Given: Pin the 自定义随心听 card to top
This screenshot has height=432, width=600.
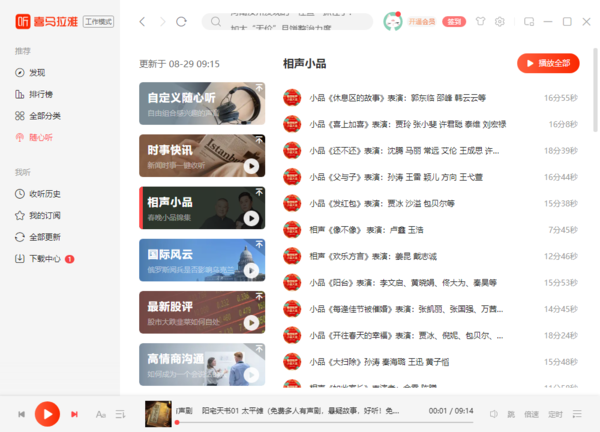Looking at the screenshot, I should point(259,88).
